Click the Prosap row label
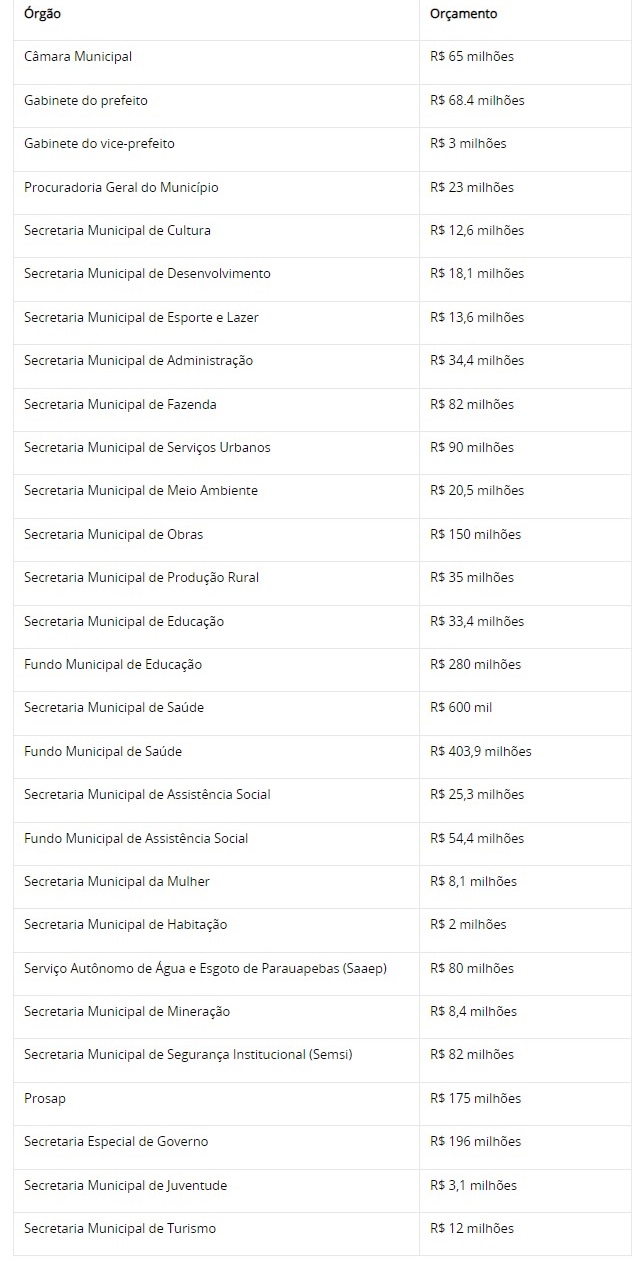636x1271 pixels. click(x=45, y=1098)
